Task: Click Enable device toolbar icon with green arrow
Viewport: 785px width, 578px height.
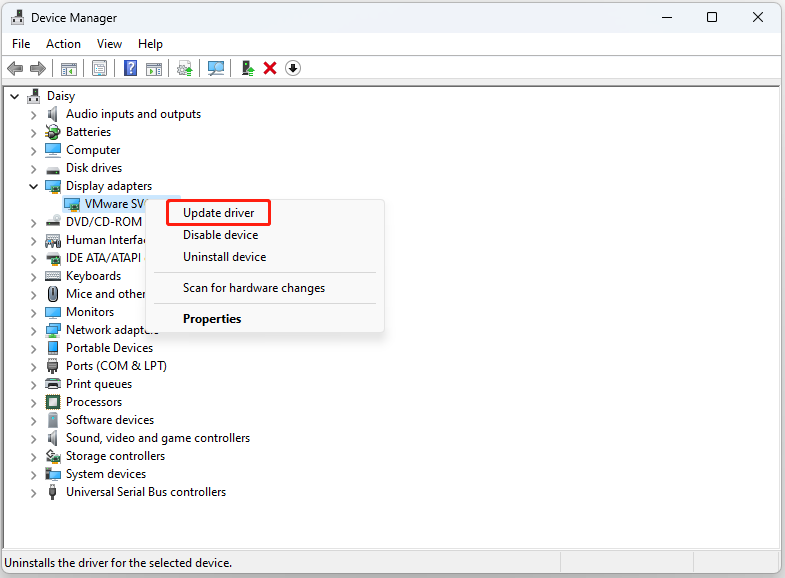Action: (247, 68)
